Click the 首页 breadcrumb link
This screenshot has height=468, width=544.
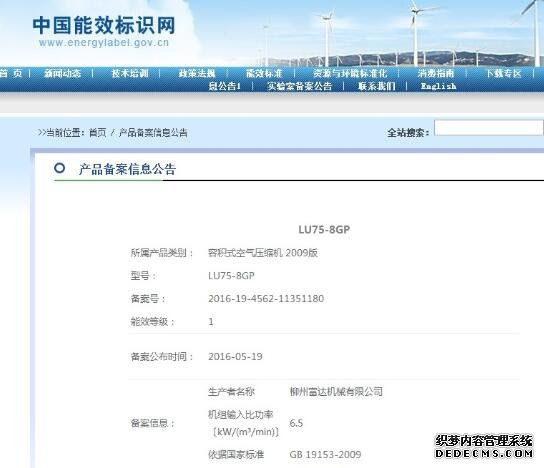pyautogui.click(x=97, y=133)
